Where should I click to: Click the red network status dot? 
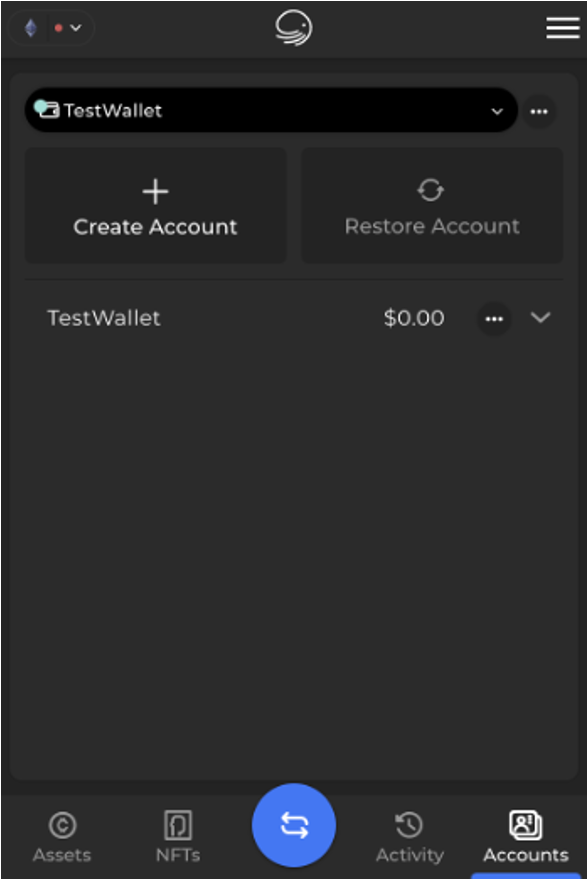pos(58,28)
